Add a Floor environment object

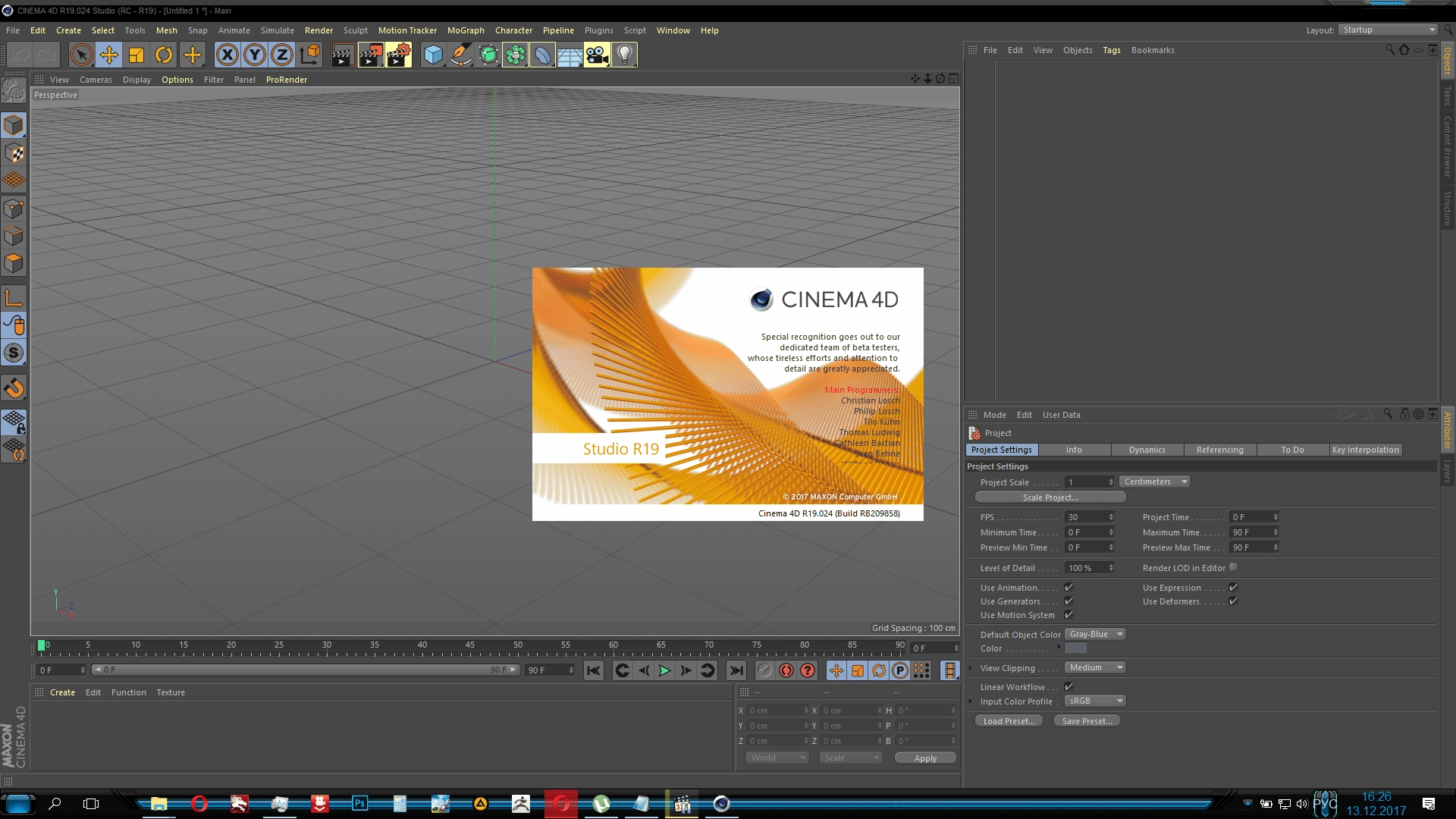tap(570, 55)
